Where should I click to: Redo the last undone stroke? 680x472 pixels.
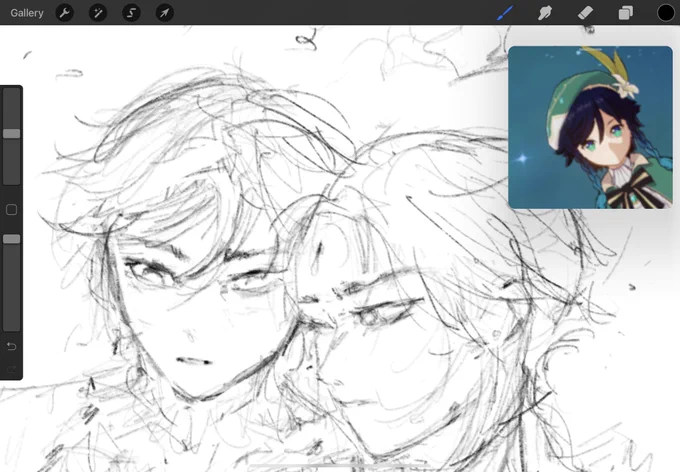click(12, 369)
